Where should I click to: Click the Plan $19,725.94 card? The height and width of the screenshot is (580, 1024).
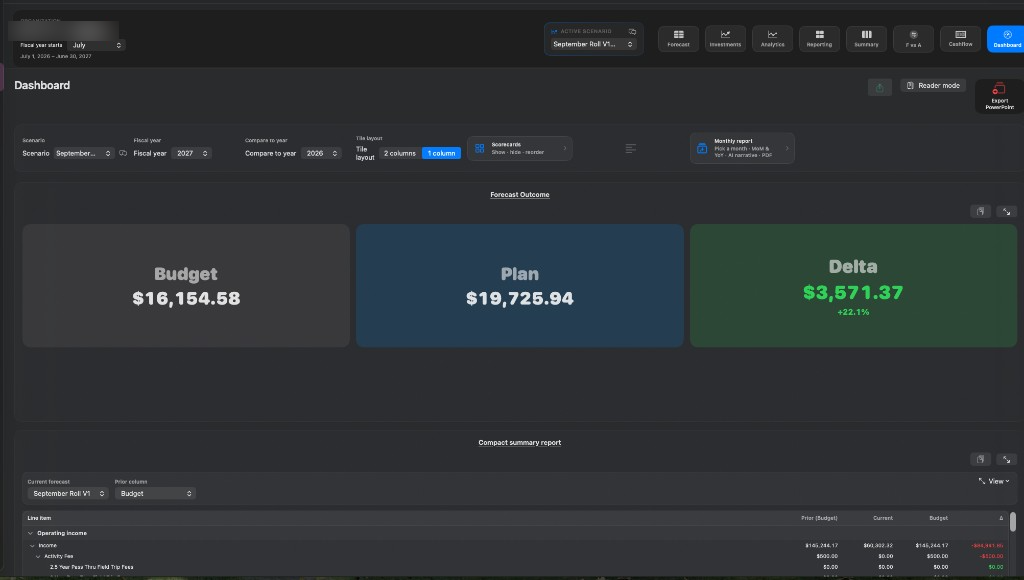coord(520,285)
